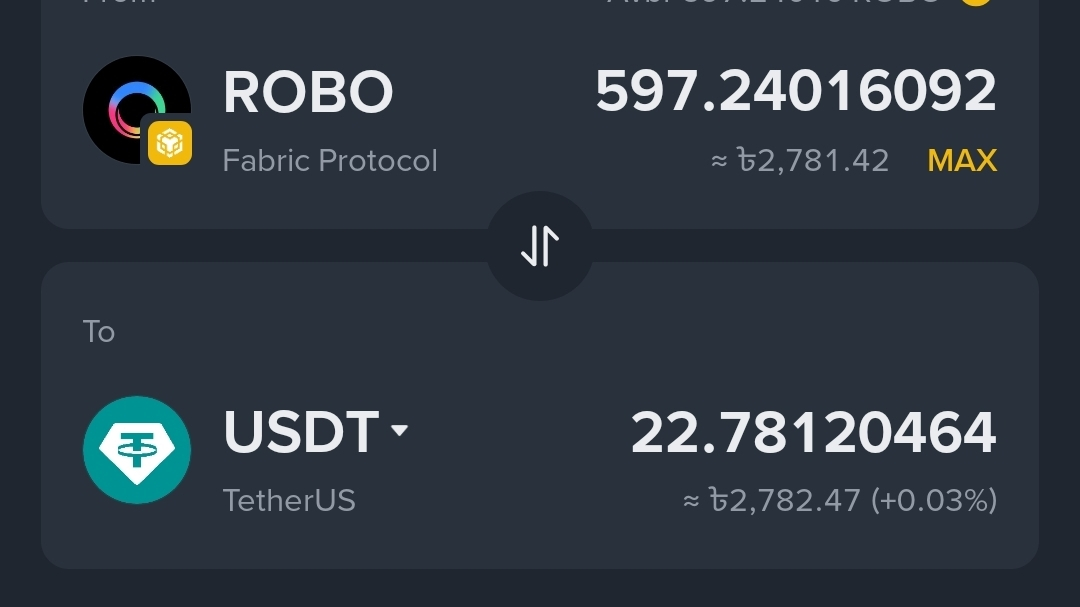
Task: Click the USDT Tether logo
Action: point(137,450)
